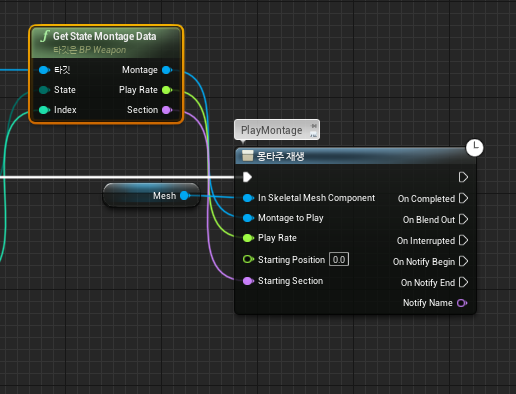The image size is (516, 394).
Task: Click the function icon of Get State Montage Data
Action: pos(45,36)
